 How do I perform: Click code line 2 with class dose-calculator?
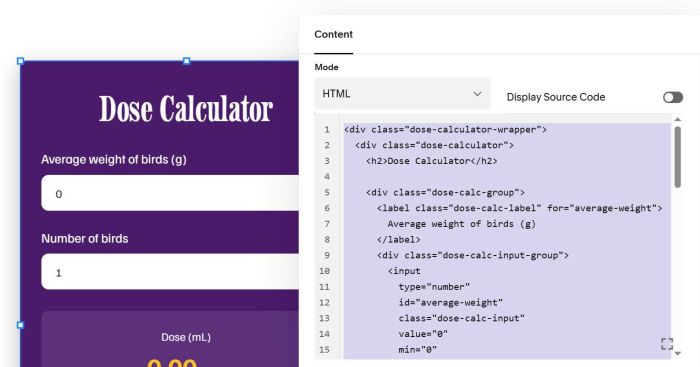434,145
